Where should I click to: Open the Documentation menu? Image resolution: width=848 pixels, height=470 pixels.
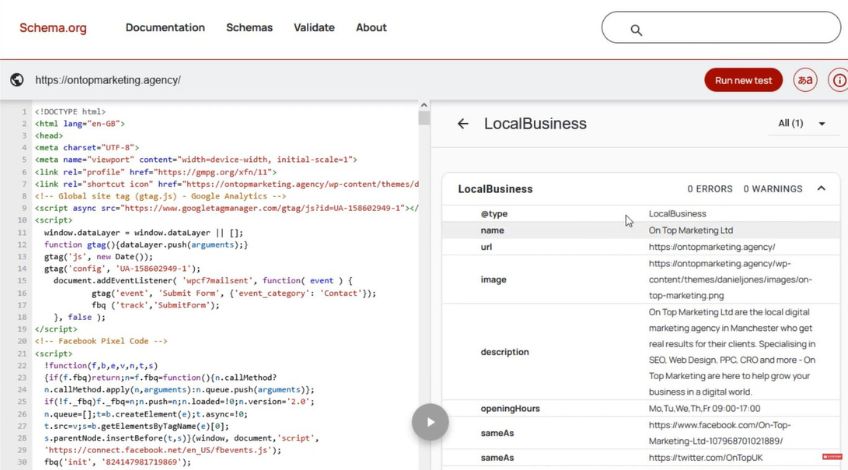tap(165, 28)
